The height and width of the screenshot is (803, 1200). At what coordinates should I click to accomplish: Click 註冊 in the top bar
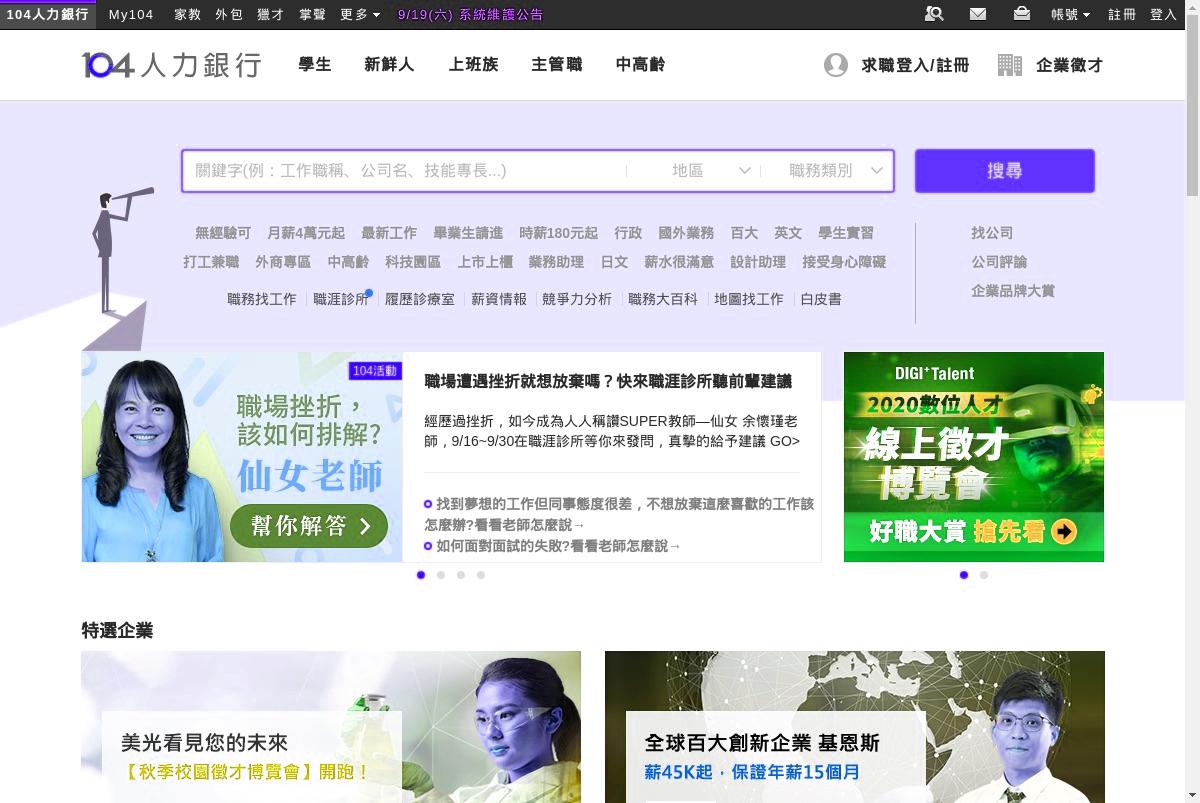coord(1122,14)
